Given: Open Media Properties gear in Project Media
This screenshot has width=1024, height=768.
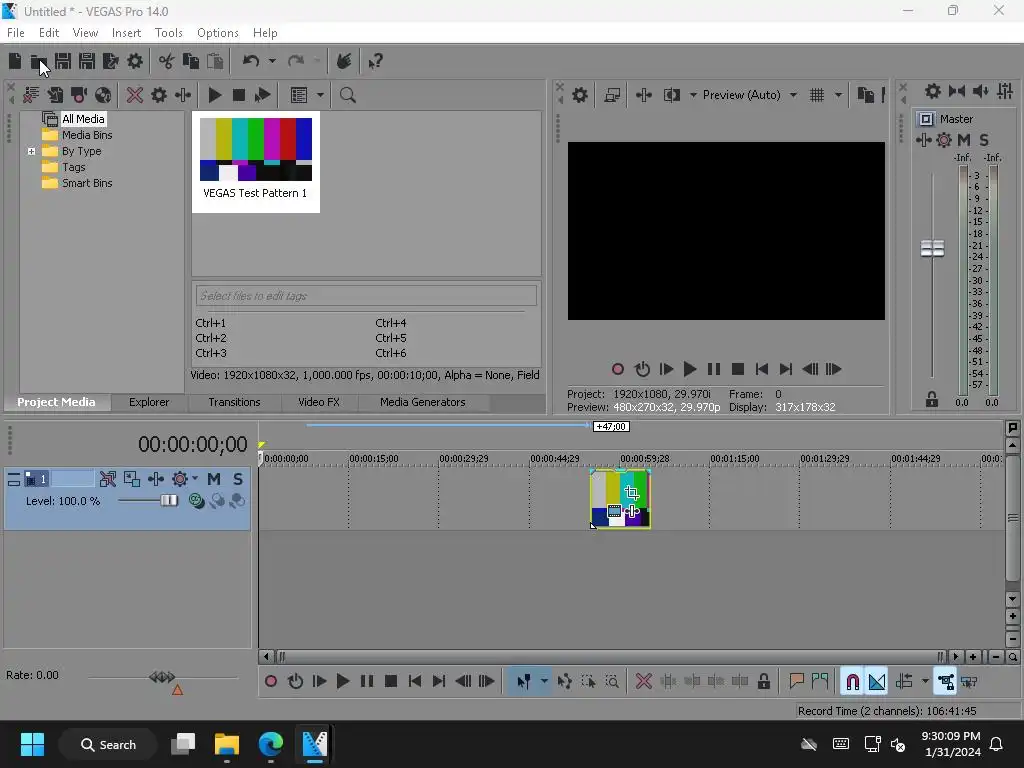Looking at the screenshot, I should tap(159, 95).
